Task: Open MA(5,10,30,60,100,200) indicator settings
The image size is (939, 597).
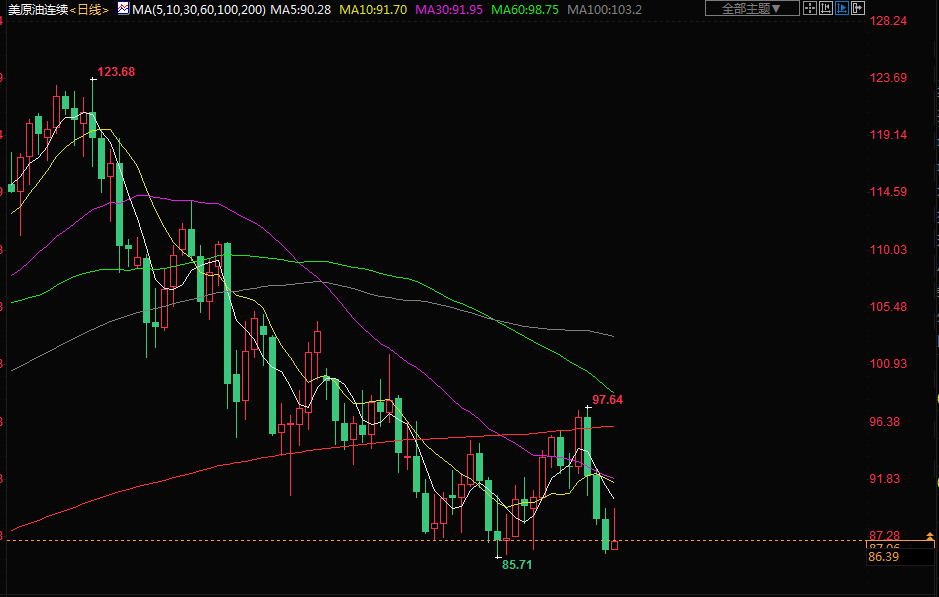Action: pyautogui.click(x=199, y=9)
